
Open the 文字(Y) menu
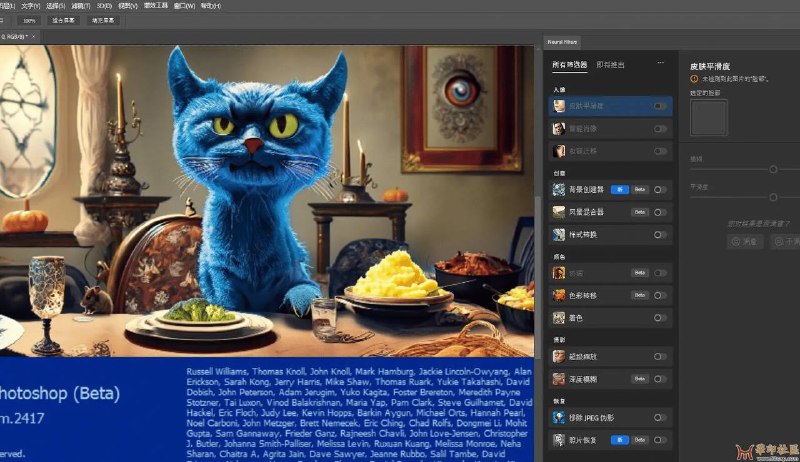(31, 6)
